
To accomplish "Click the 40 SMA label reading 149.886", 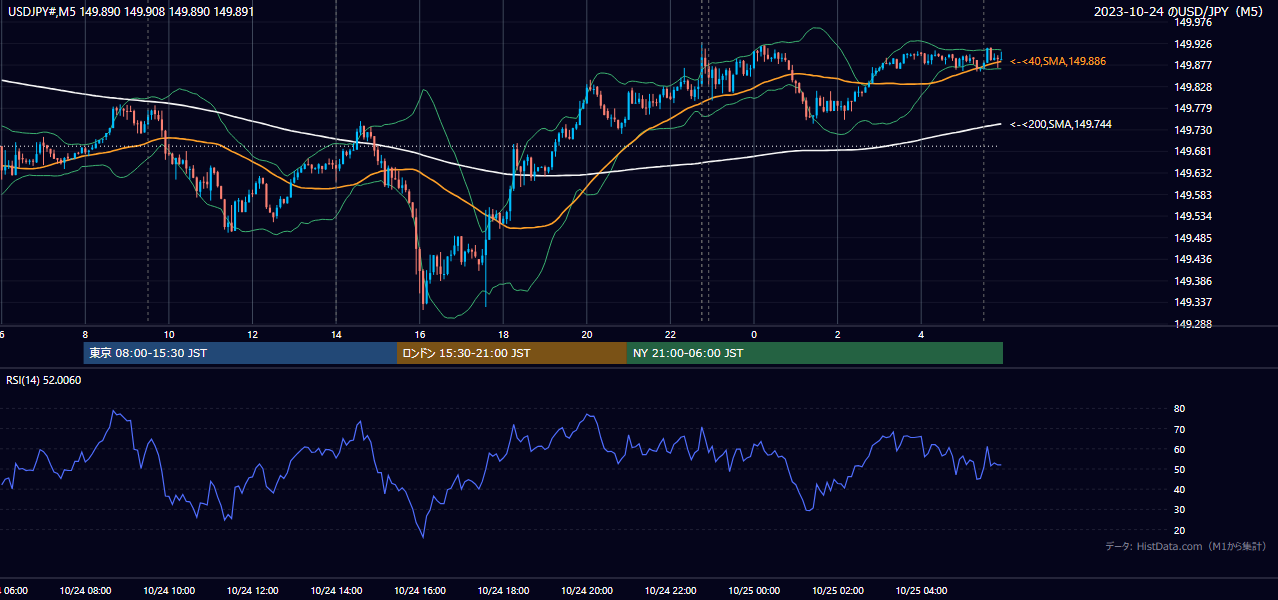I will pos(1058,61).
